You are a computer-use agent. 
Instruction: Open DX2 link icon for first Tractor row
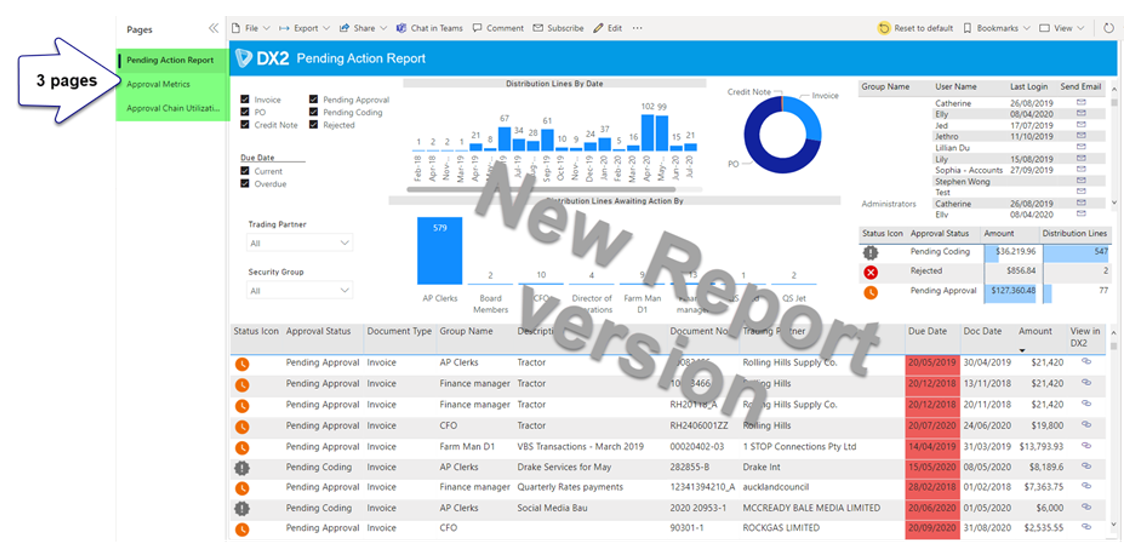pos(1086,362)
